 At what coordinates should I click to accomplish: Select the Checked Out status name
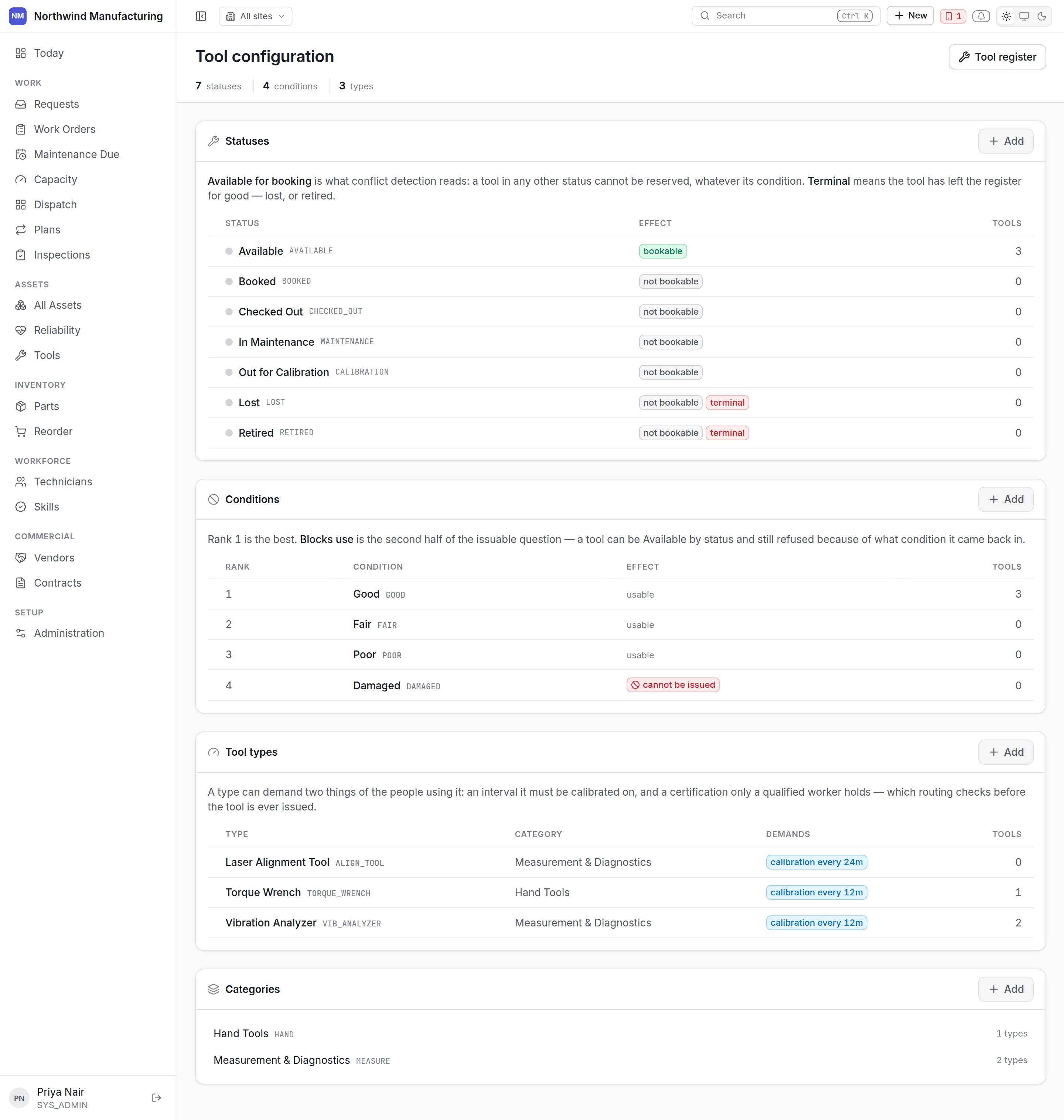click(x=270, y=312)
